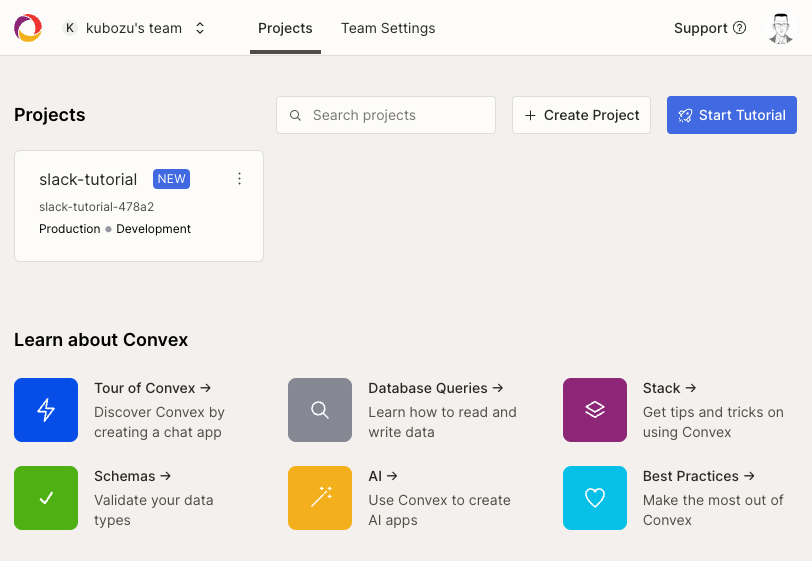Click the blue lightning Tour of Convex icon
The width and height of the screenshot is (812, 561).
click(46, 410)
